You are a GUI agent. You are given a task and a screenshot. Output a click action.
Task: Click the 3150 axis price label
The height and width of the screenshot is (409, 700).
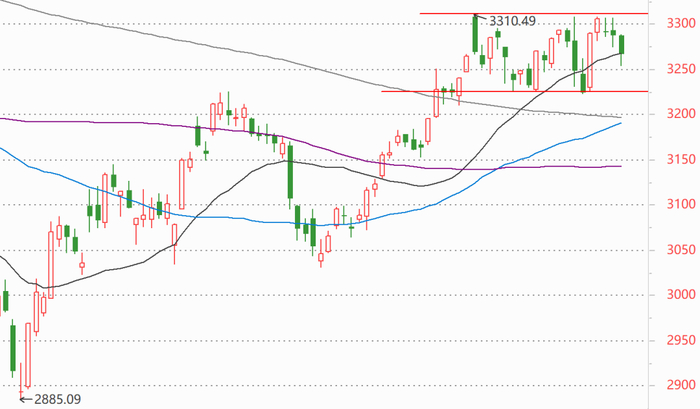pyautogui.click(x=681, y=159)
